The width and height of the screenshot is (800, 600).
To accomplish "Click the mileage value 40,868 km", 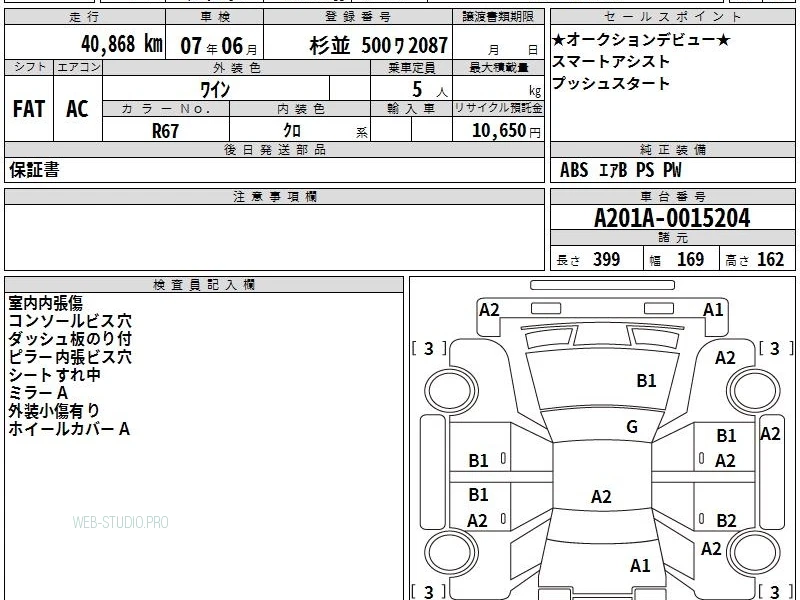I will [122, 44].
